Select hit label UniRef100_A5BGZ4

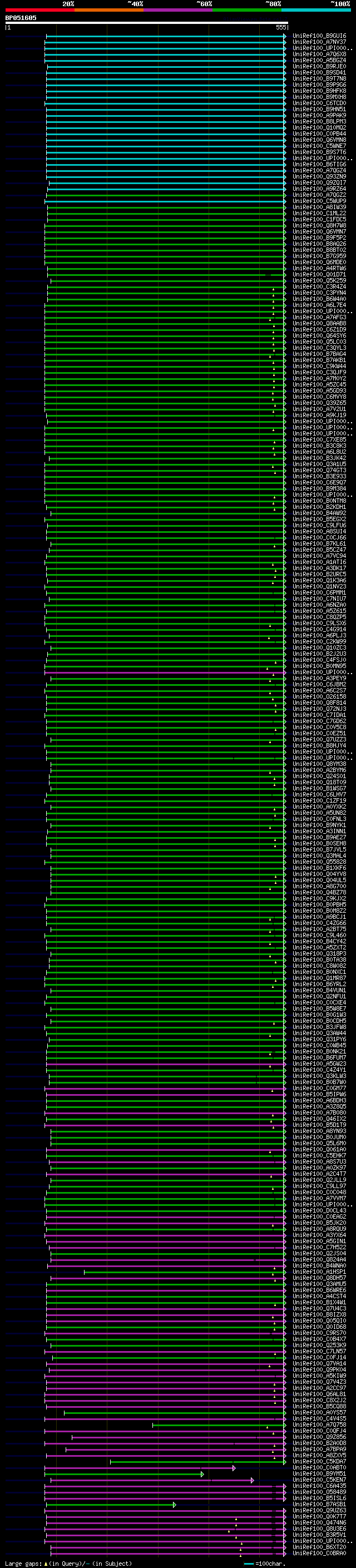[x=319, y=60]
